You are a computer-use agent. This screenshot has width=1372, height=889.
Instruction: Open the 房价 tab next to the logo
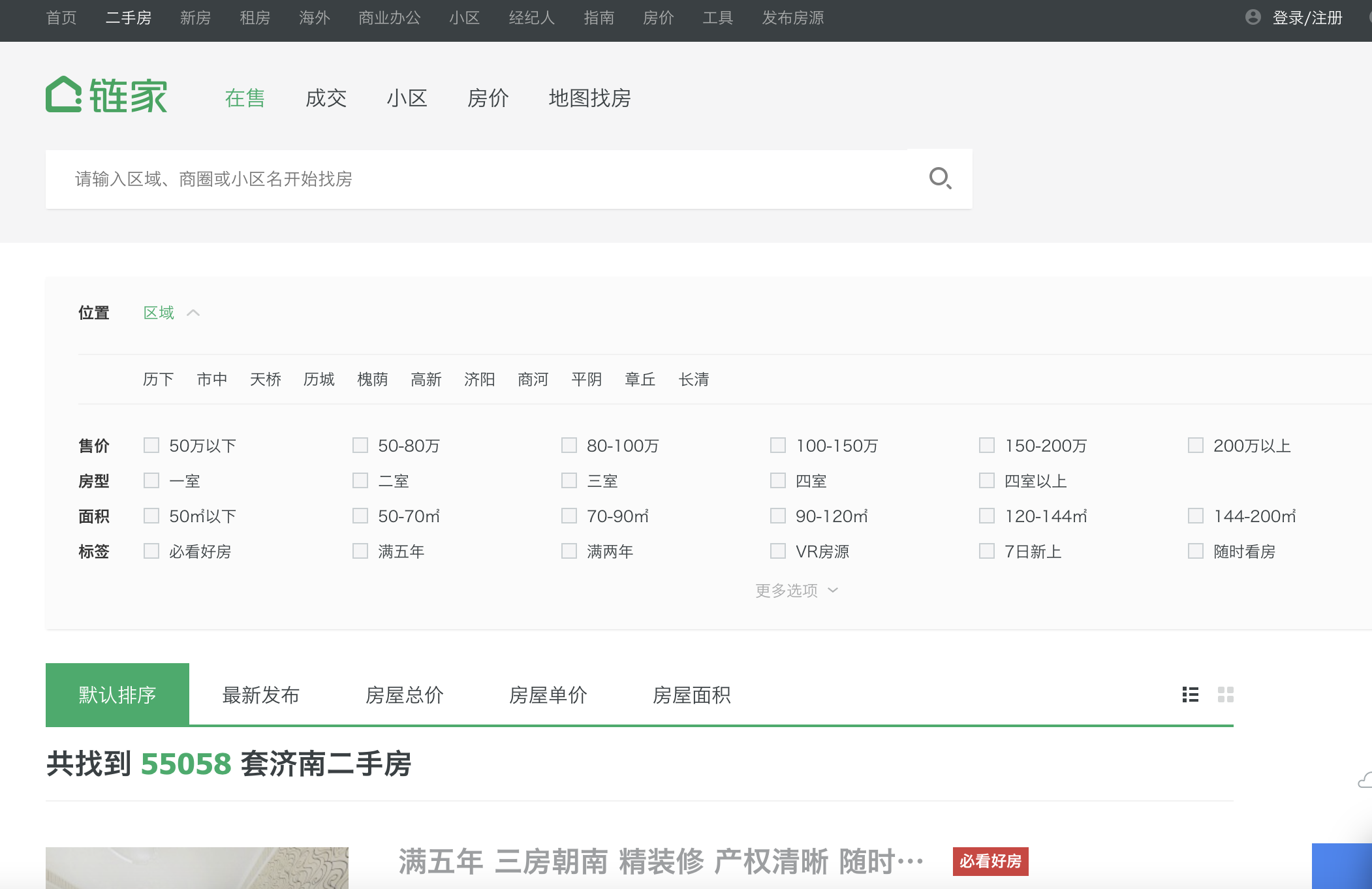tap(488, 98)
